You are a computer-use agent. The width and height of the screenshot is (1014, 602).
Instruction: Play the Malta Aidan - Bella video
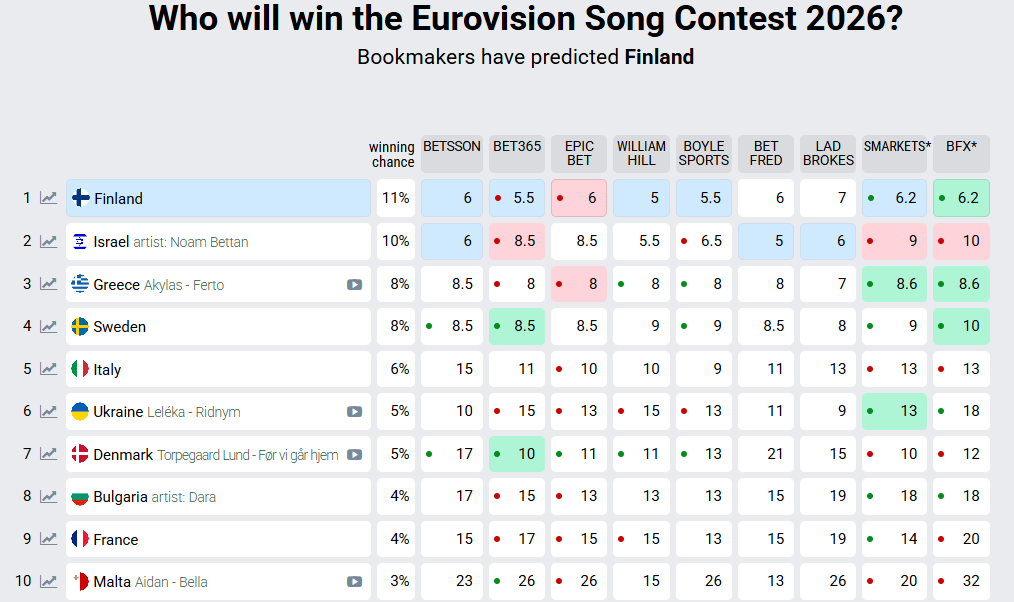coord(354,581)
